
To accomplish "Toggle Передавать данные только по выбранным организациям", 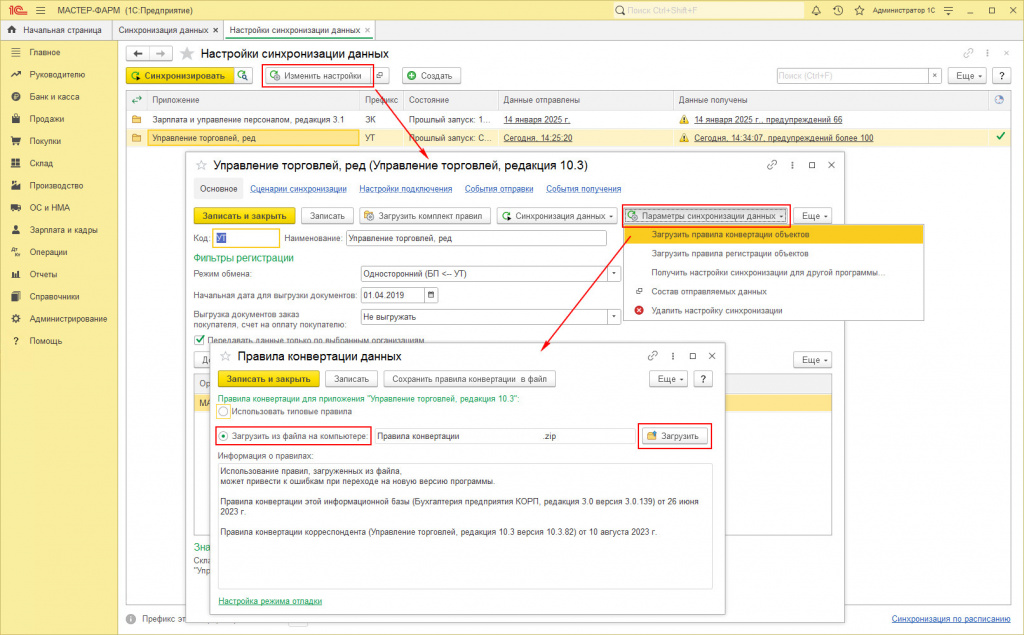I will [200, 340].
